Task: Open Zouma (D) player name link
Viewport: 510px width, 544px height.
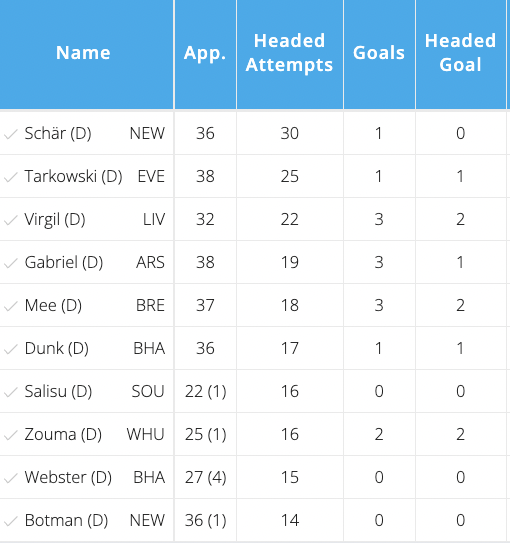Action: (63, 434)
